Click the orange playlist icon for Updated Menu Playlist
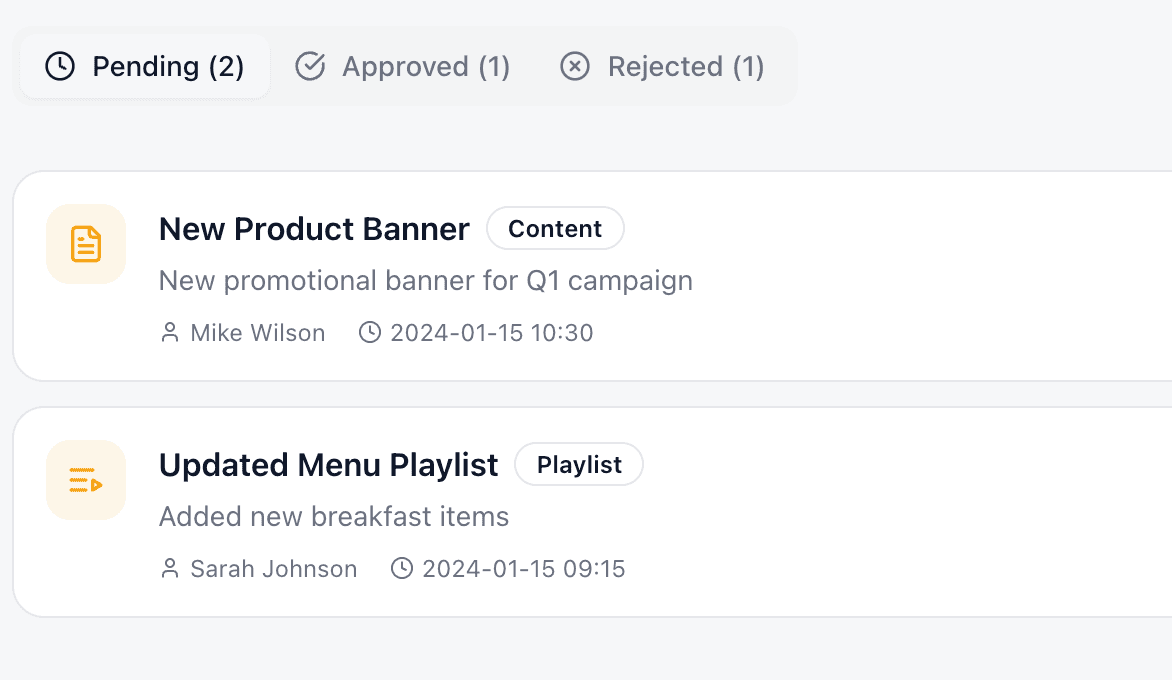Screen dimensions: 1172x680 point(86,480)
